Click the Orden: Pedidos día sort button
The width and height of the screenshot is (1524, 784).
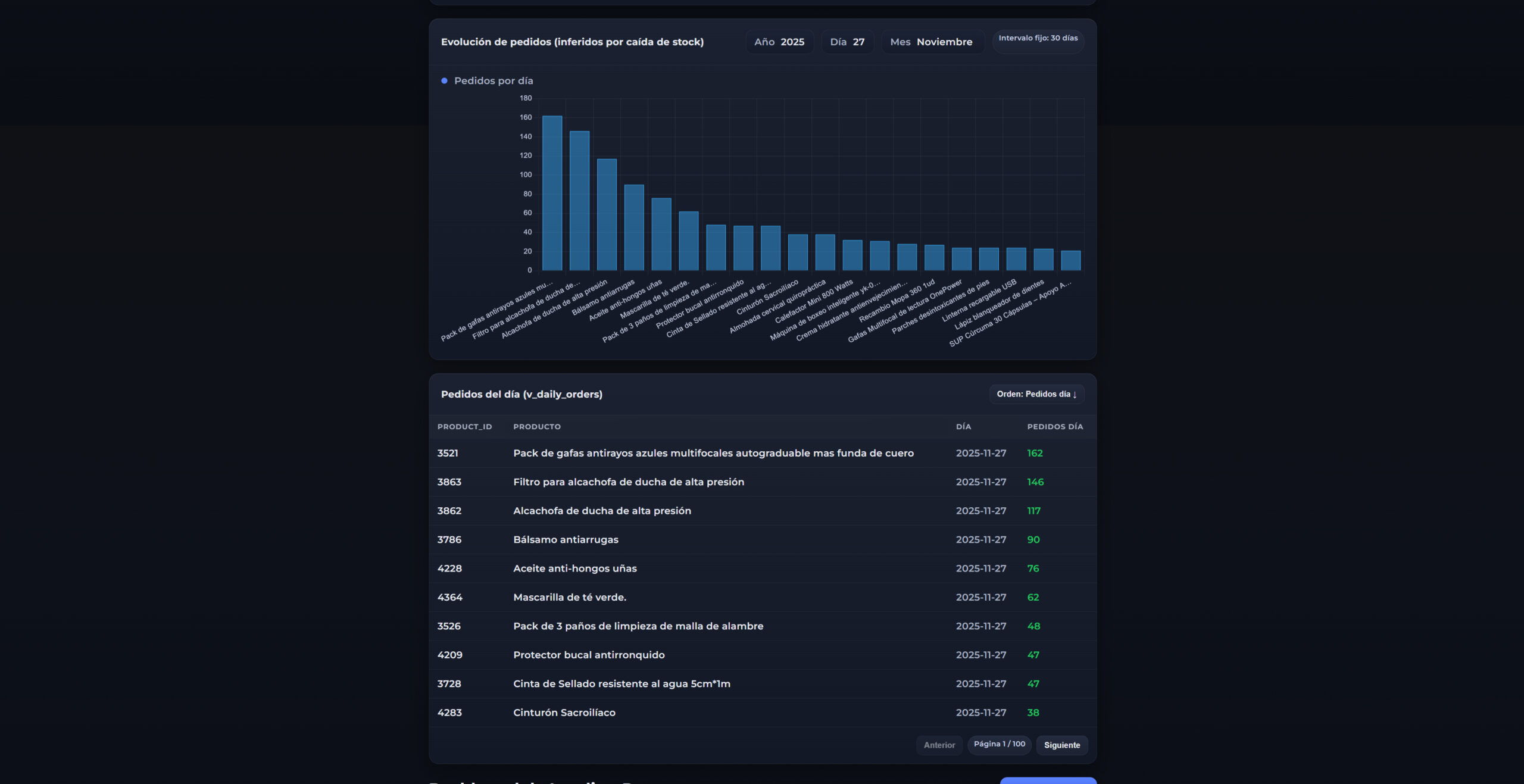1036,394
